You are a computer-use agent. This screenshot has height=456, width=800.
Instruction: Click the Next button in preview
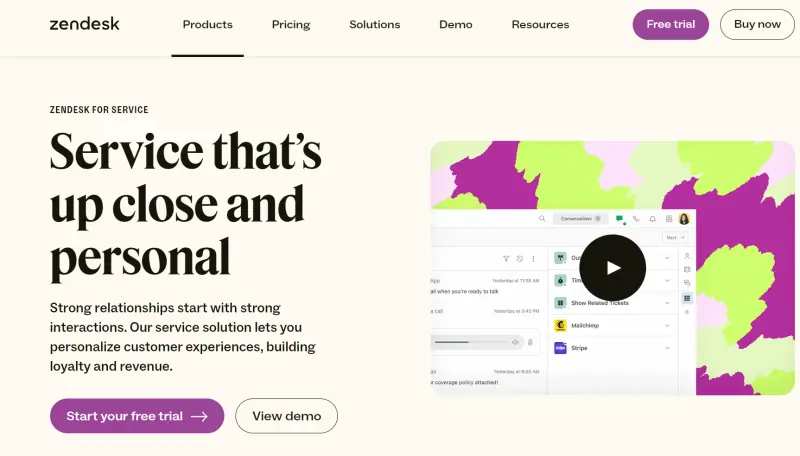pos(675,237)
